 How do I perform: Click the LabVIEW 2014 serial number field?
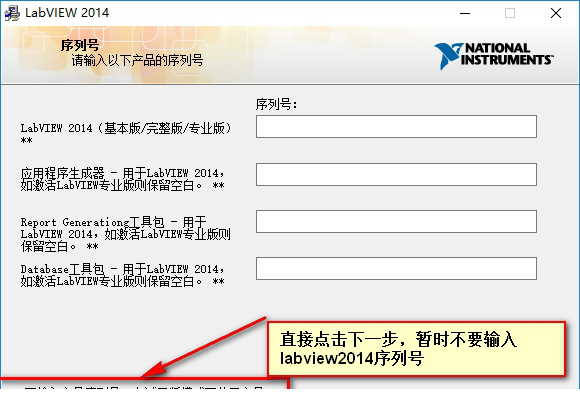click(x=396, y=127)
